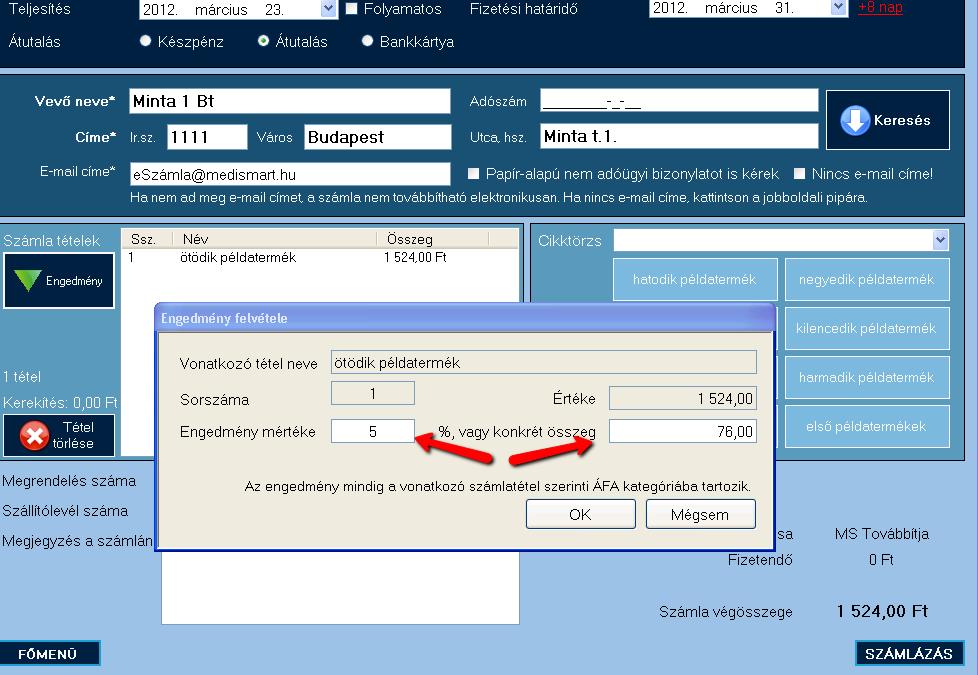Click the MS Továbbítja text

click(881, 534)
